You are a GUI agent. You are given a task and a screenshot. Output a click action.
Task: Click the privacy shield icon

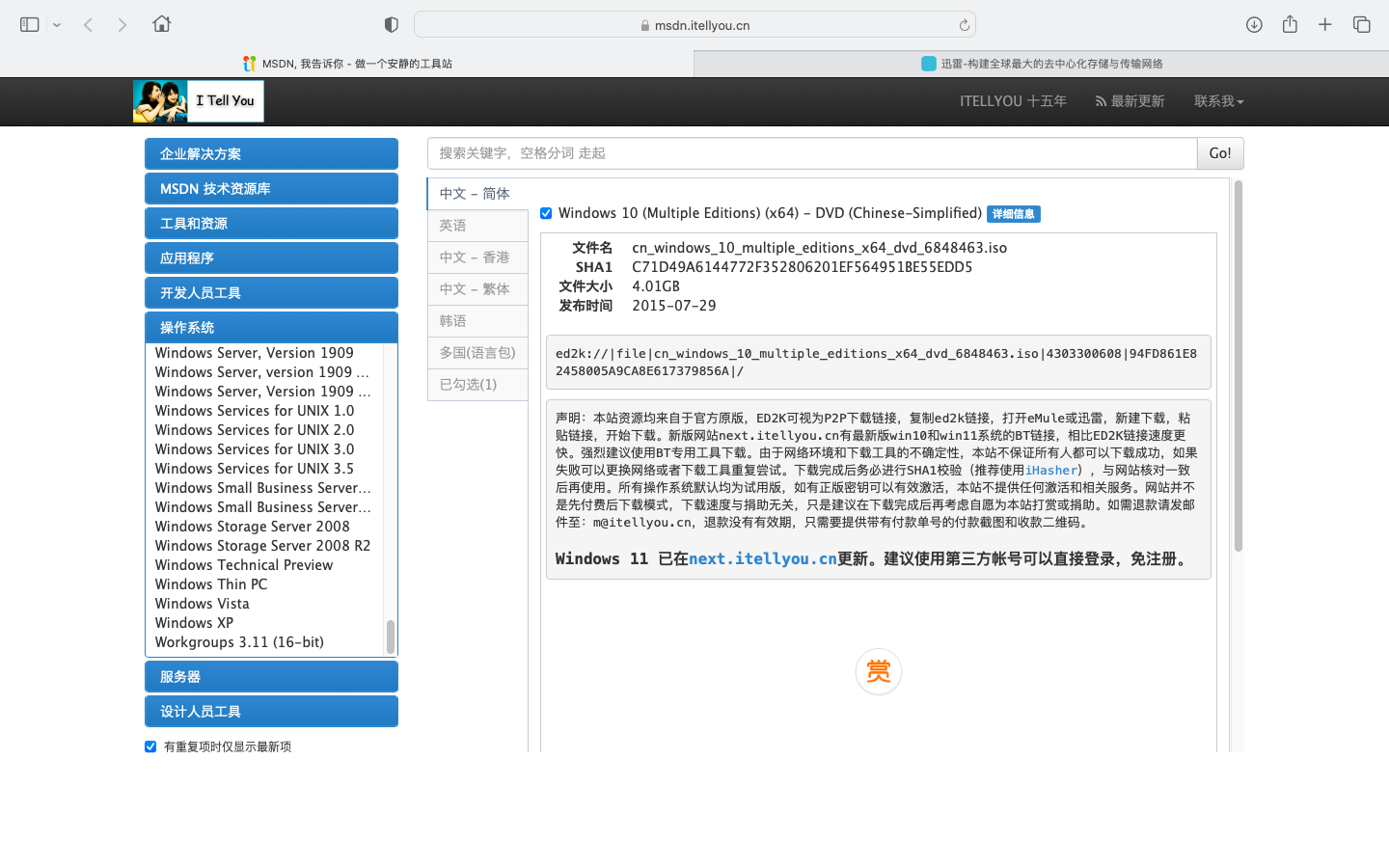pyautogui.click(x=392, y=25)
